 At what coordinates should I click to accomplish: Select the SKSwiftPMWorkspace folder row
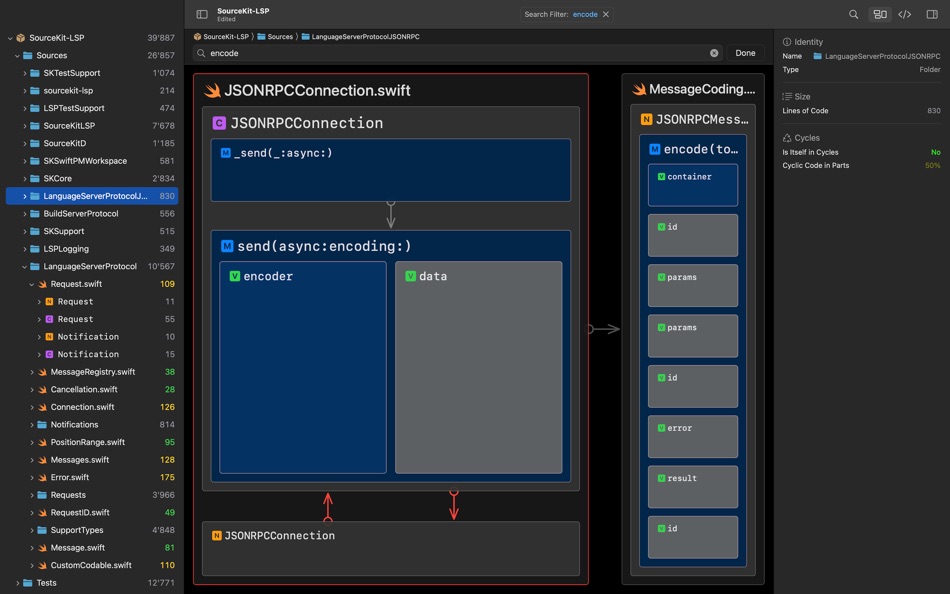[x=92, y=161]
